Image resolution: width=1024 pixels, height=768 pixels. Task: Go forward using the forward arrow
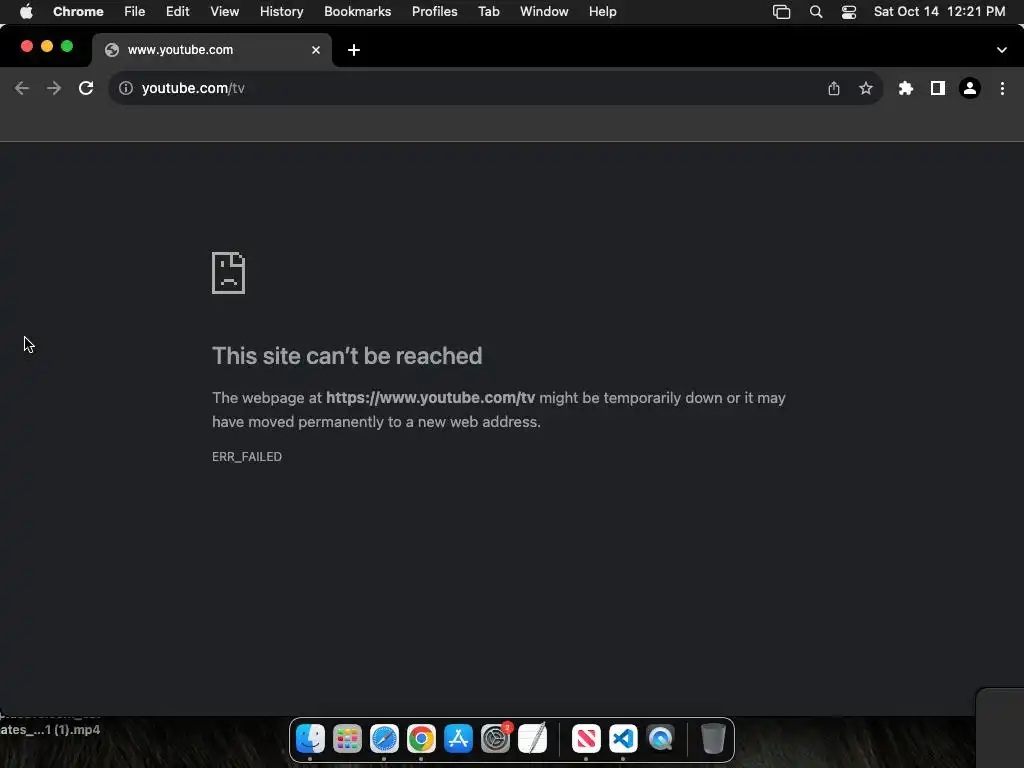point(54,88)
